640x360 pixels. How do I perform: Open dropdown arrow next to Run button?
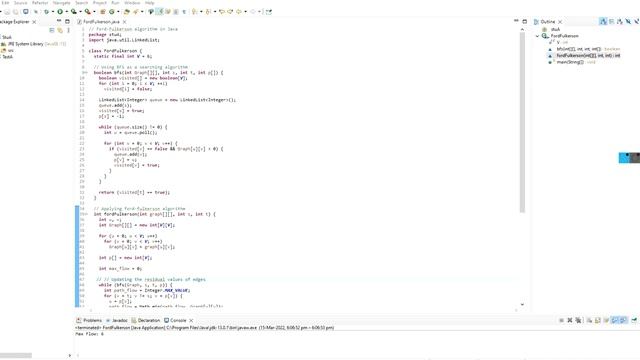click(67, 12)
